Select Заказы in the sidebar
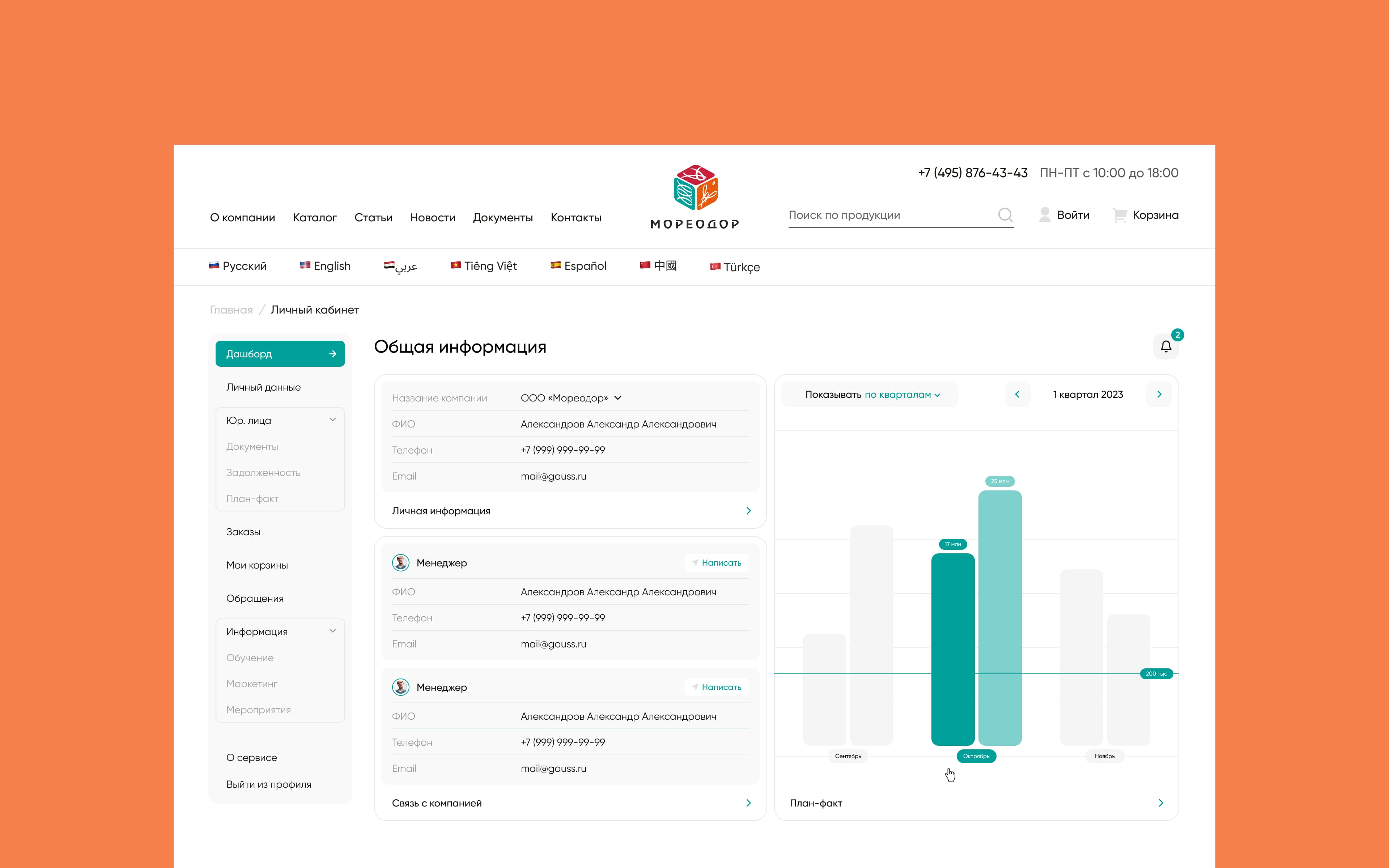The width and height of the screenshot is (1389, 868). pos(243,532)
